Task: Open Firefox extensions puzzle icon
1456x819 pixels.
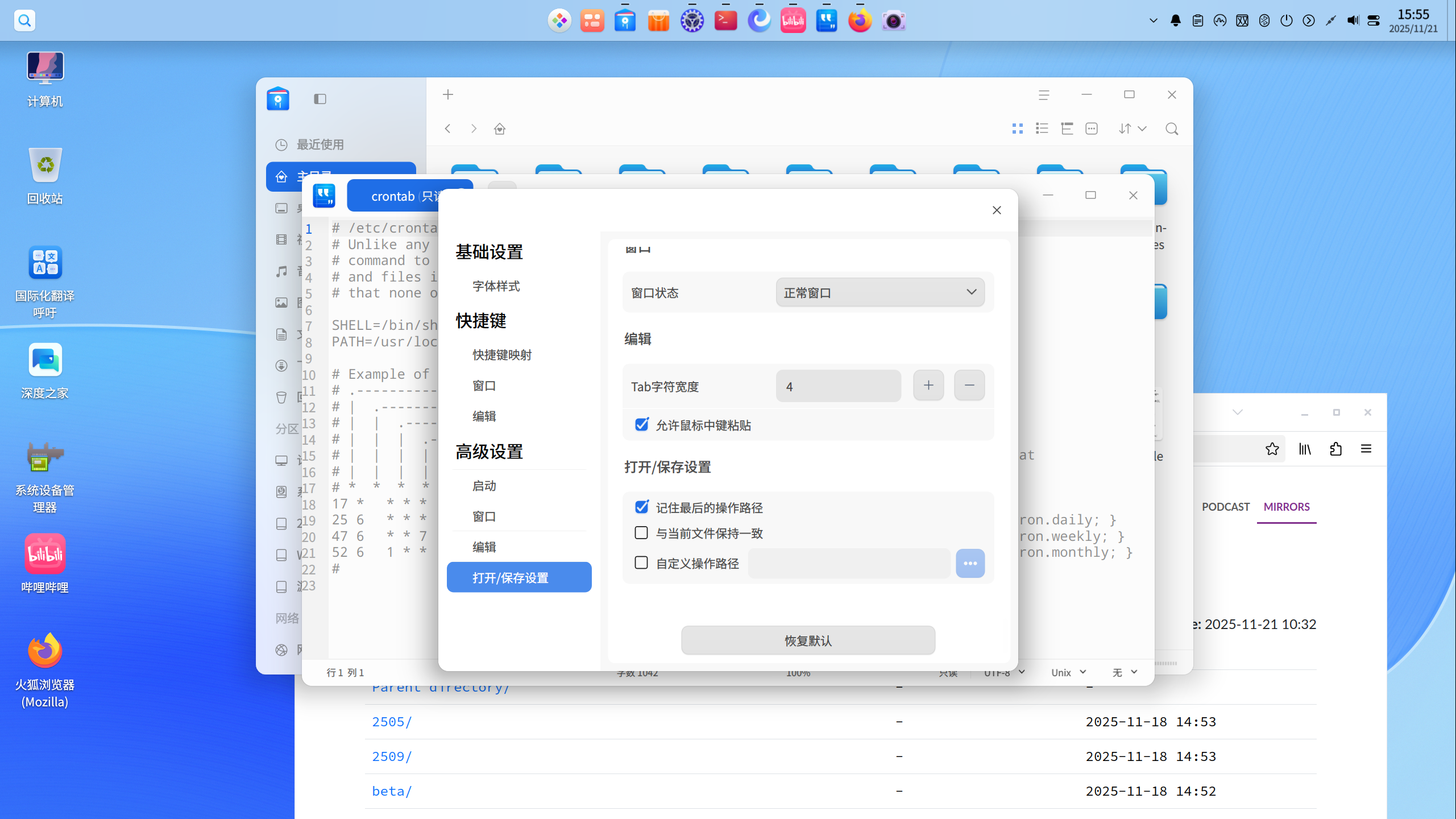Action: (1335, 449)
